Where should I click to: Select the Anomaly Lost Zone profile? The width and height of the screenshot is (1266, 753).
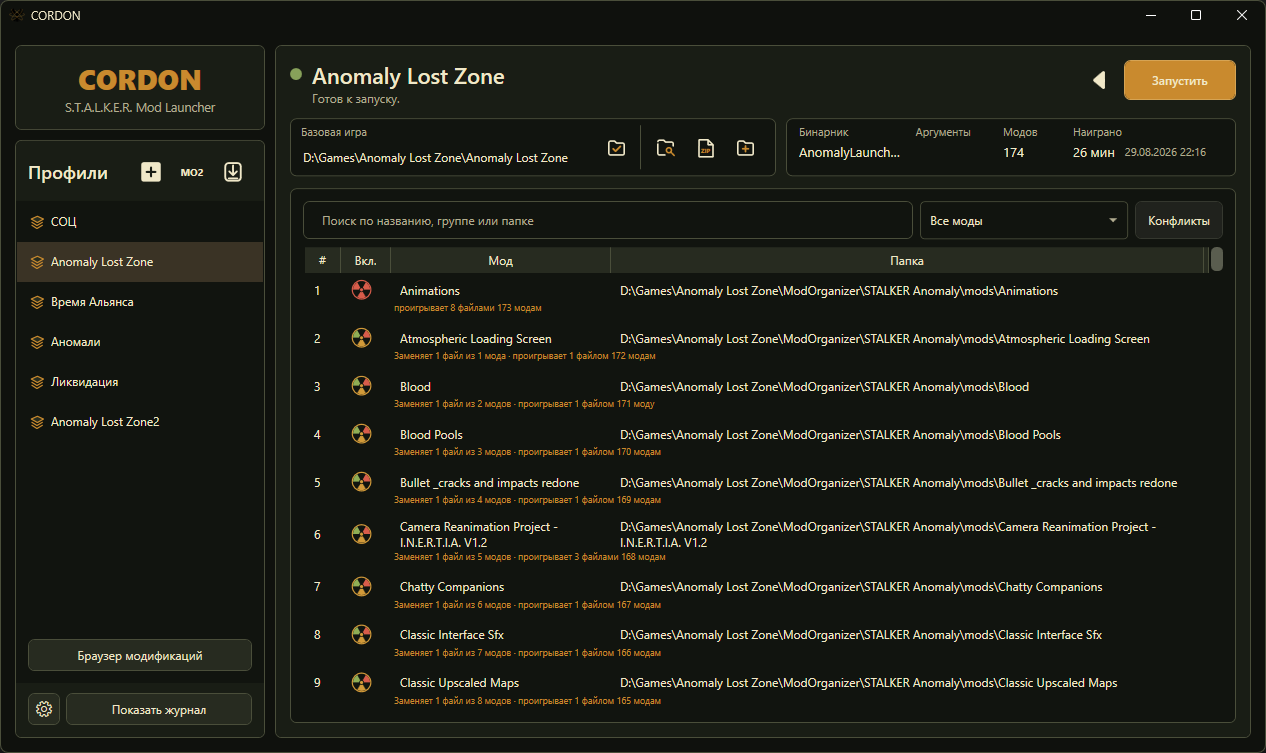[140, 262]
